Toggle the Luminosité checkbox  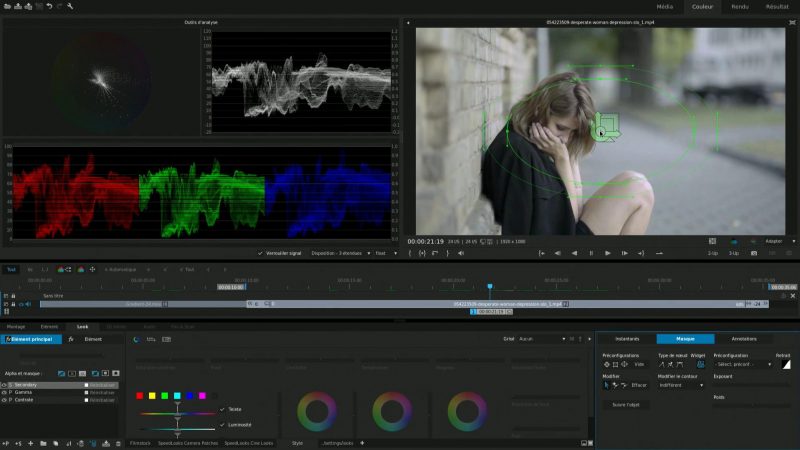pyautogui.click(x=222, y=424)
